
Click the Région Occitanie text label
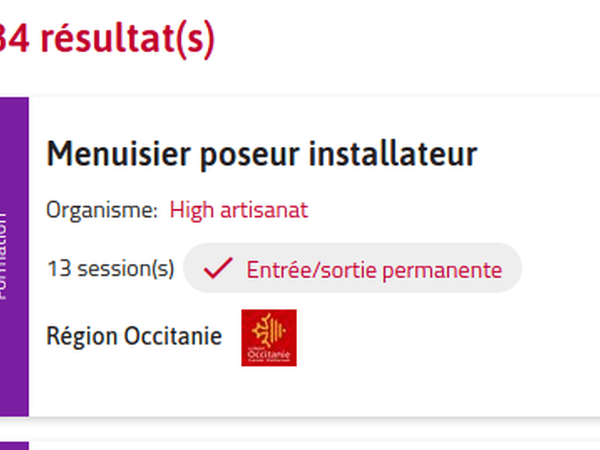134,337
